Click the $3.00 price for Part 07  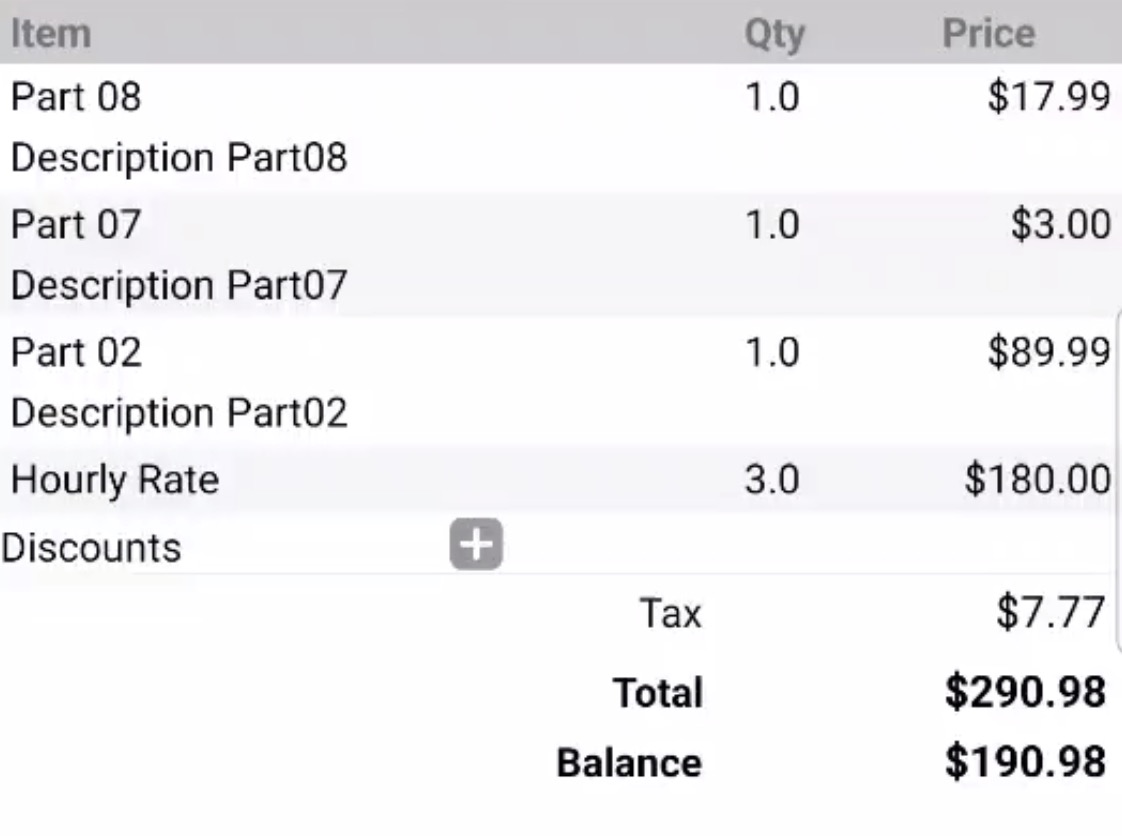(1059, 225)
